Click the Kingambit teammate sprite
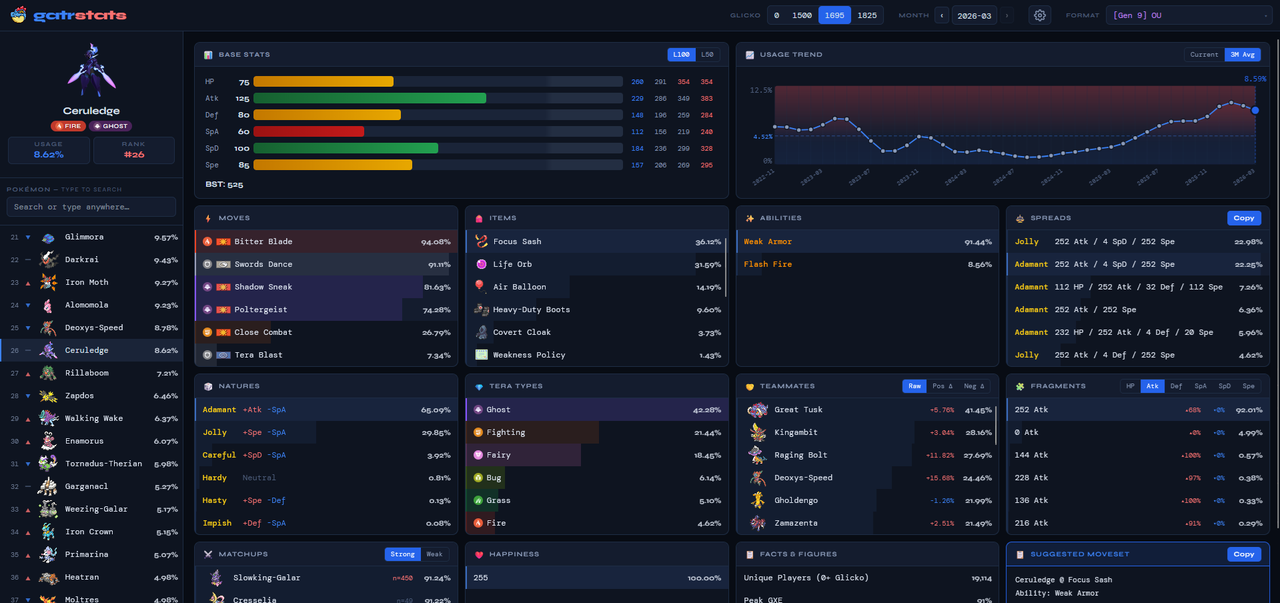This screenshot has width=1280, height=603. [x=757, y=432]
